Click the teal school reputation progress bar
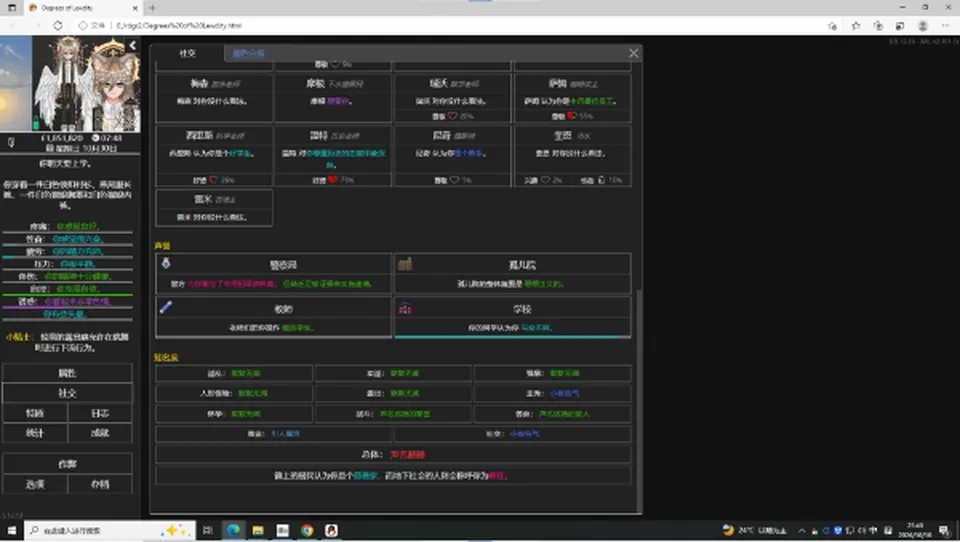 [x=512, y=336]
